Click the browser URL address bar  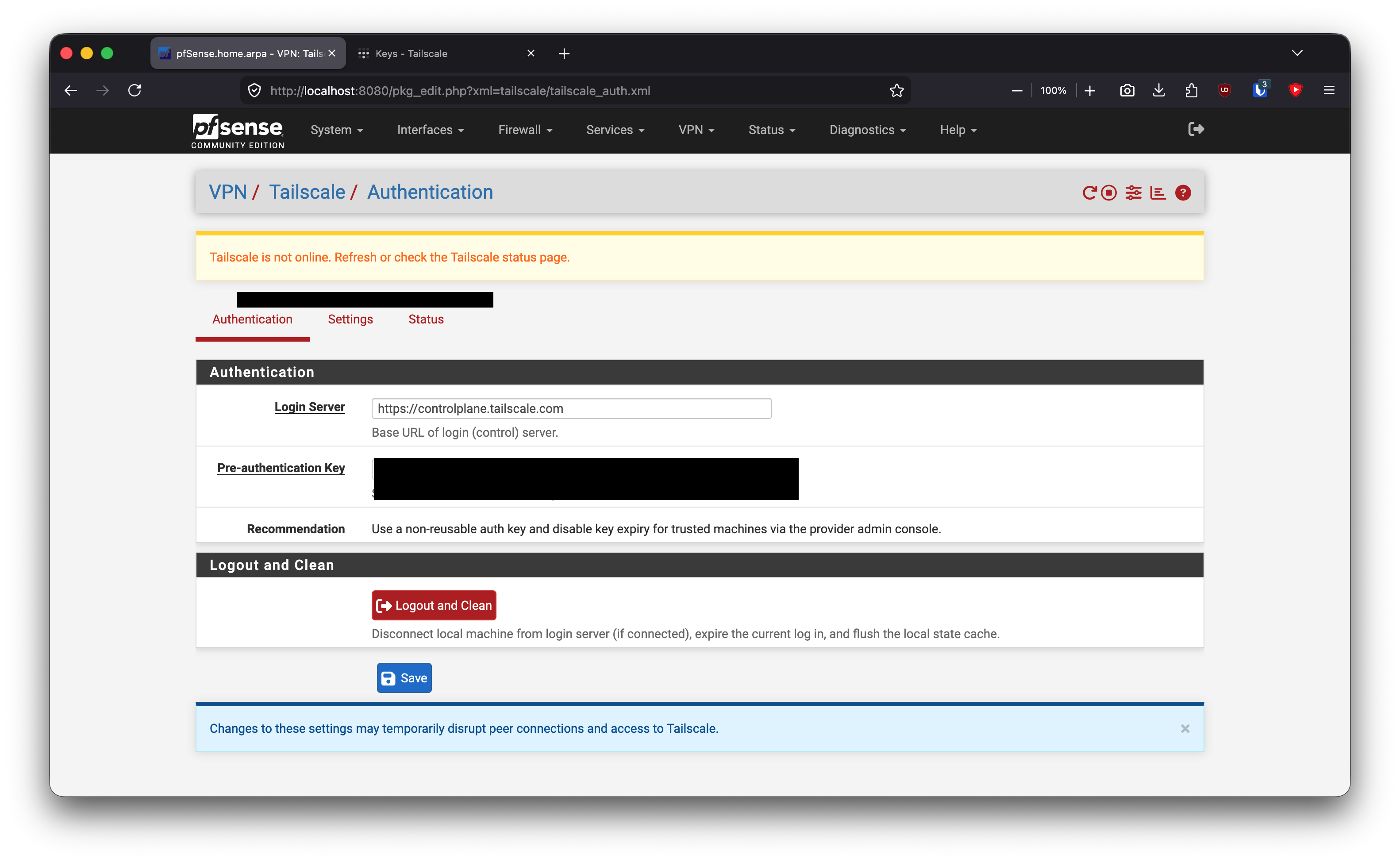point(575,90)
